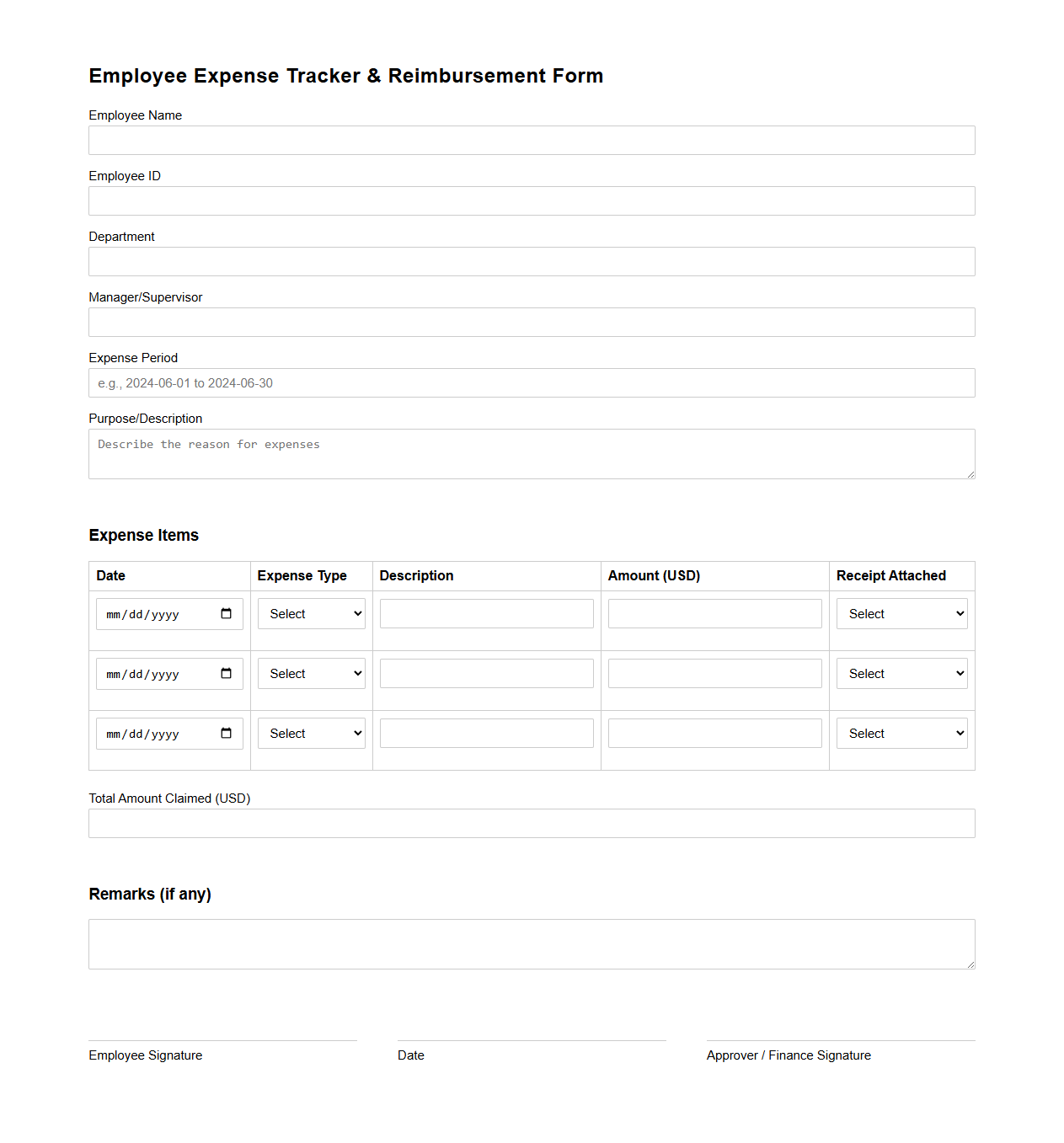
Task: Click the Expense Period field
Action: [x=532, y=382]
